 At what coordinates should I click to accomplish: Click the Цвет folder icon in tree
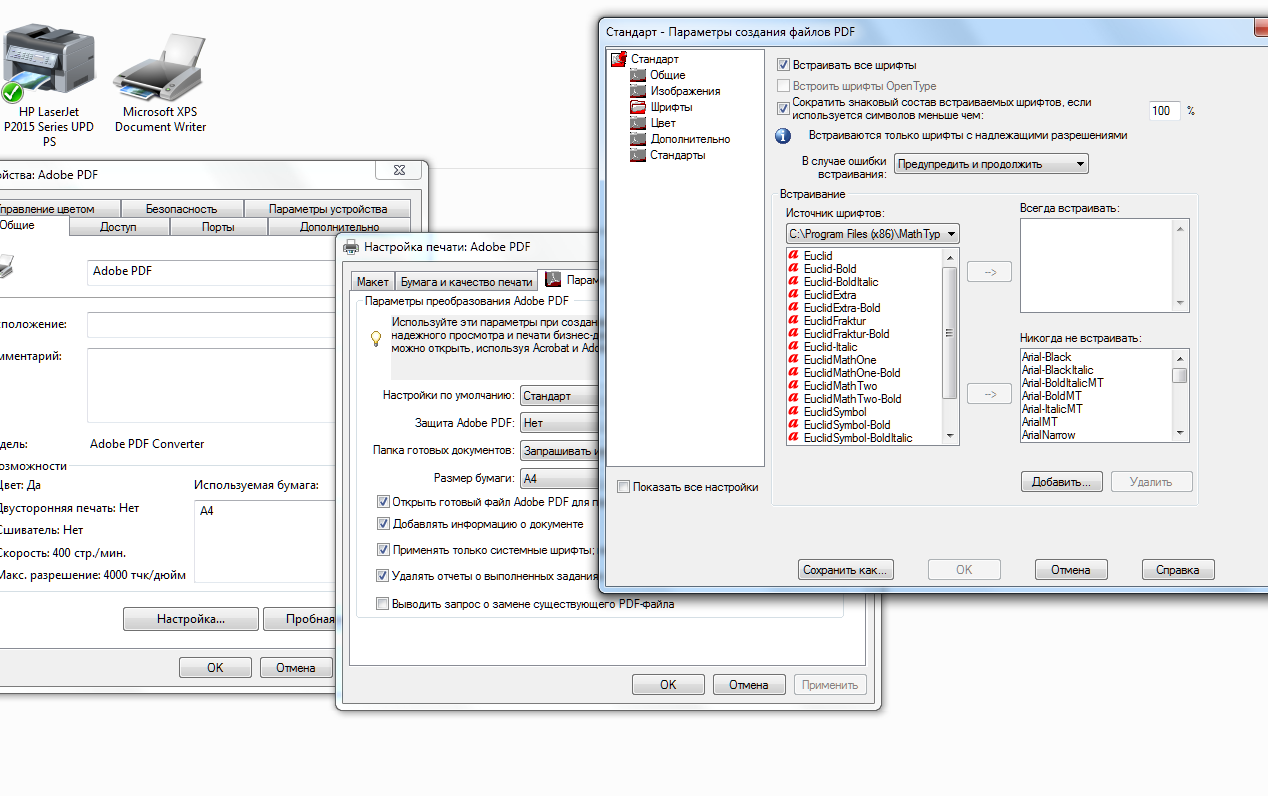point(638,123)
